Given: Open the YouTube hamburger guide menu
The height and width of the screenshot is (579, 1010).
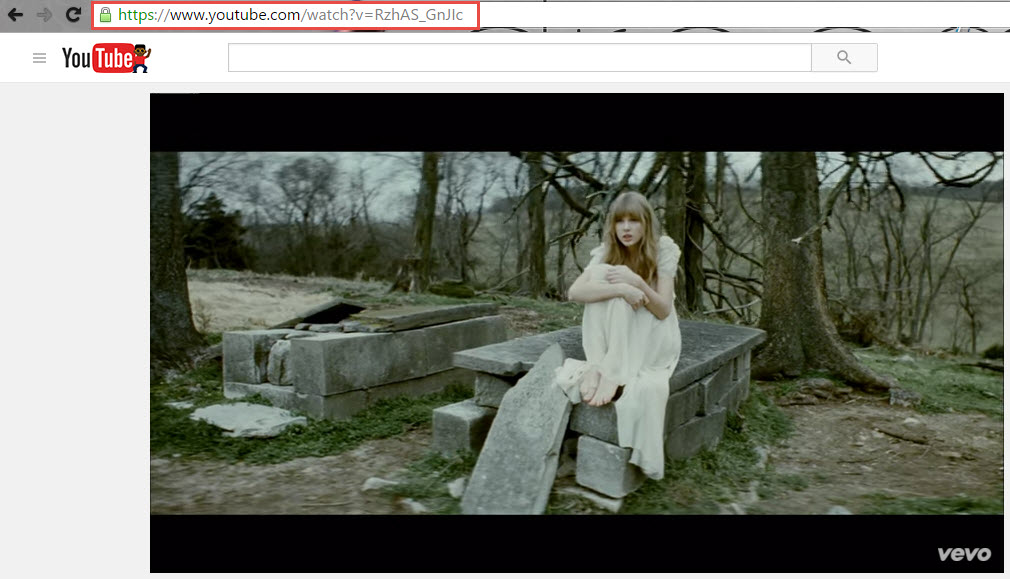Looking at the screenshot, I should (x=39, y=58).
